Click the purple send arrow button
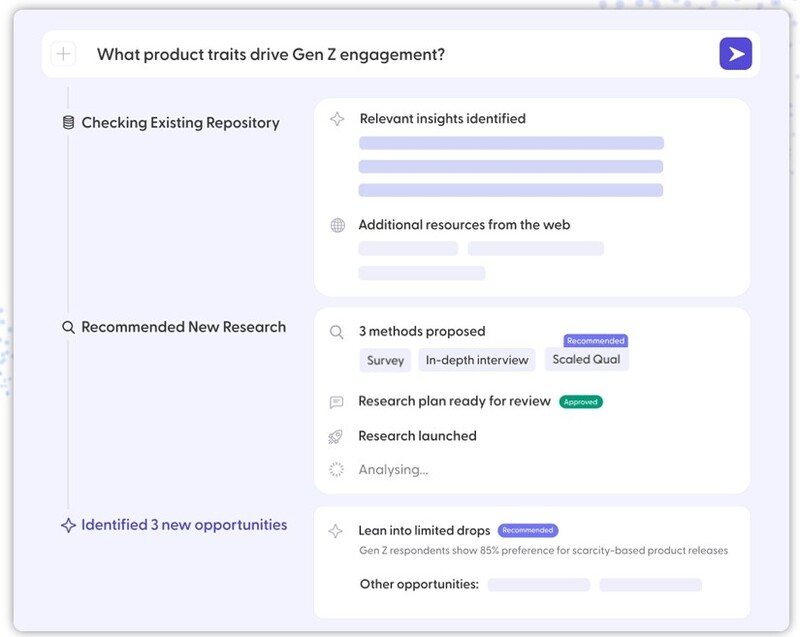The width and height of the screenshot is (800, 637). click(735, 54)
